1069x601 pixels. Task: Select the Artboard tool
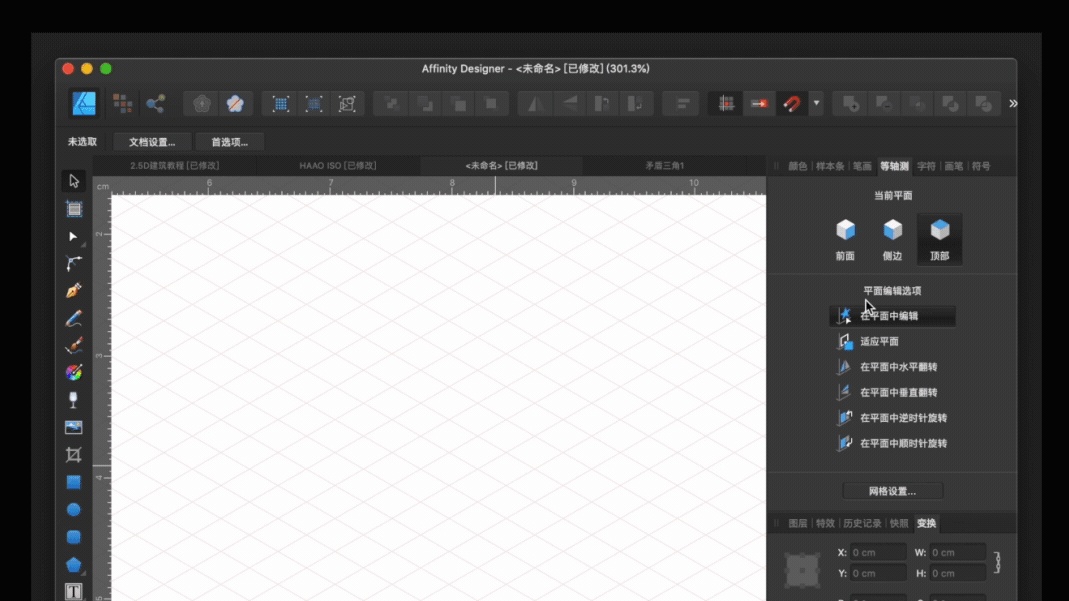coord(74,209)
